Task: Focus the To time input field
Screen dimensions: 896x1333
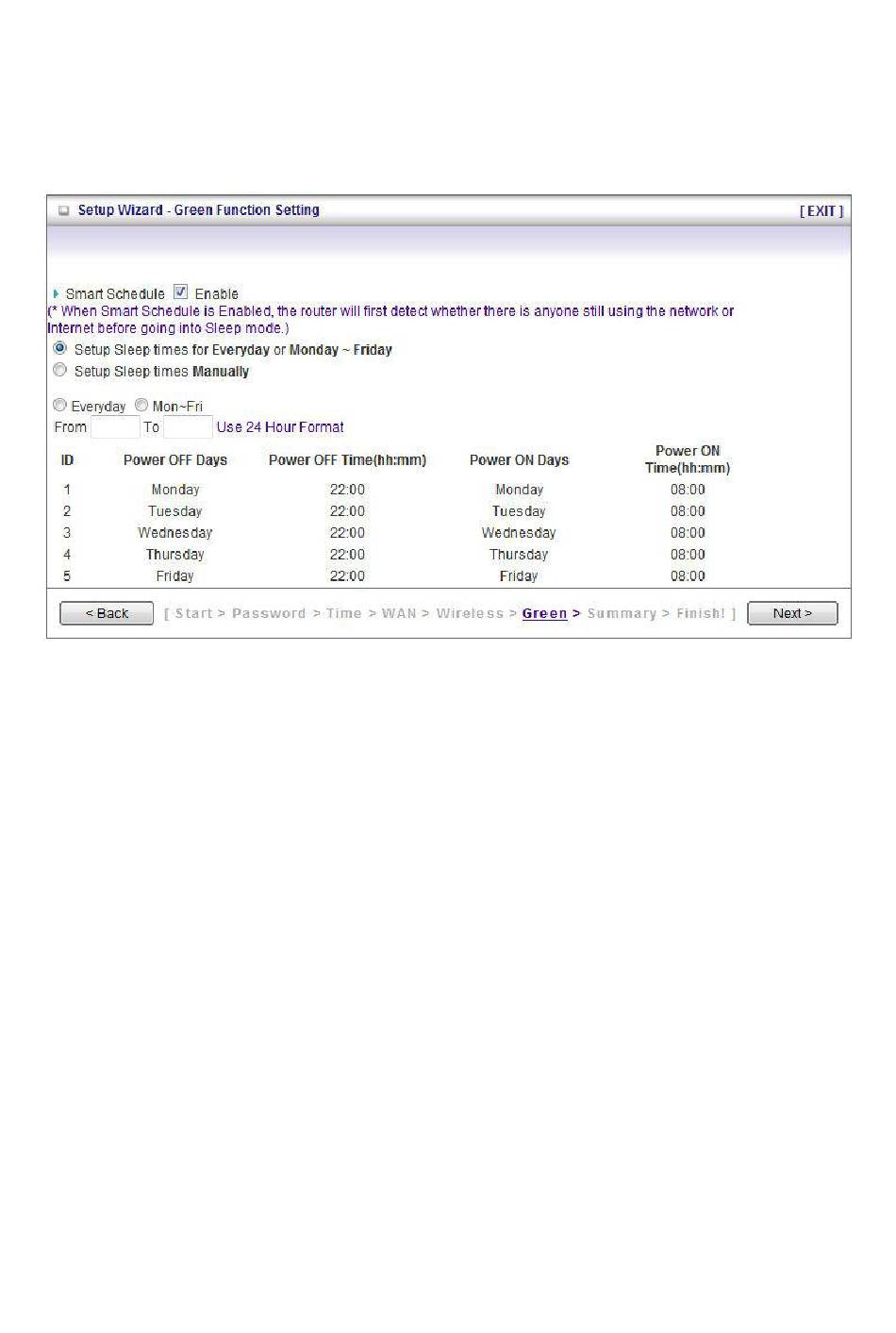Action: tap(188, 427)
